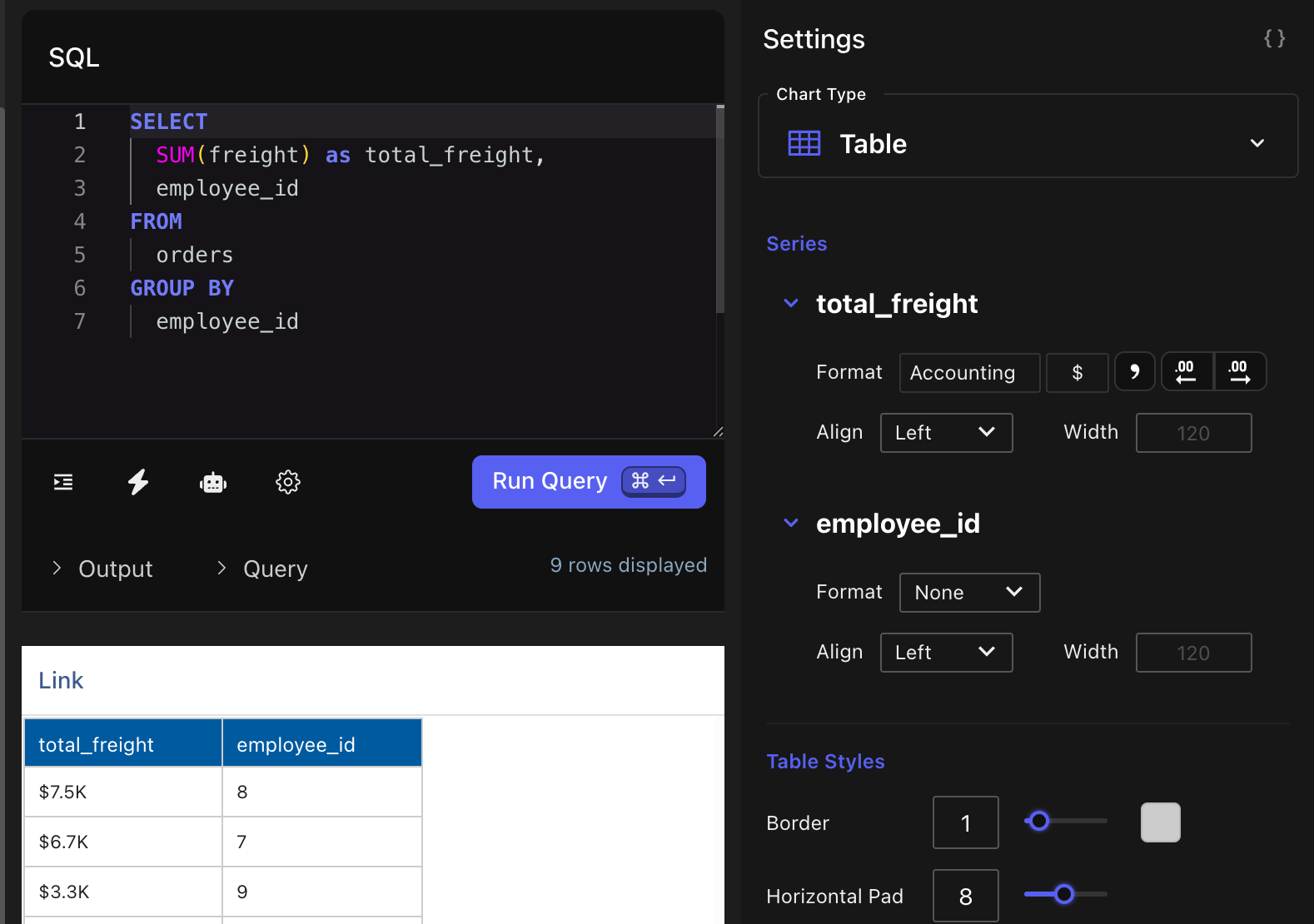The height and width of the screenshot is (924, 1314).
Task: Open total_freight Align Left dropdown
Action: point(946,432)
